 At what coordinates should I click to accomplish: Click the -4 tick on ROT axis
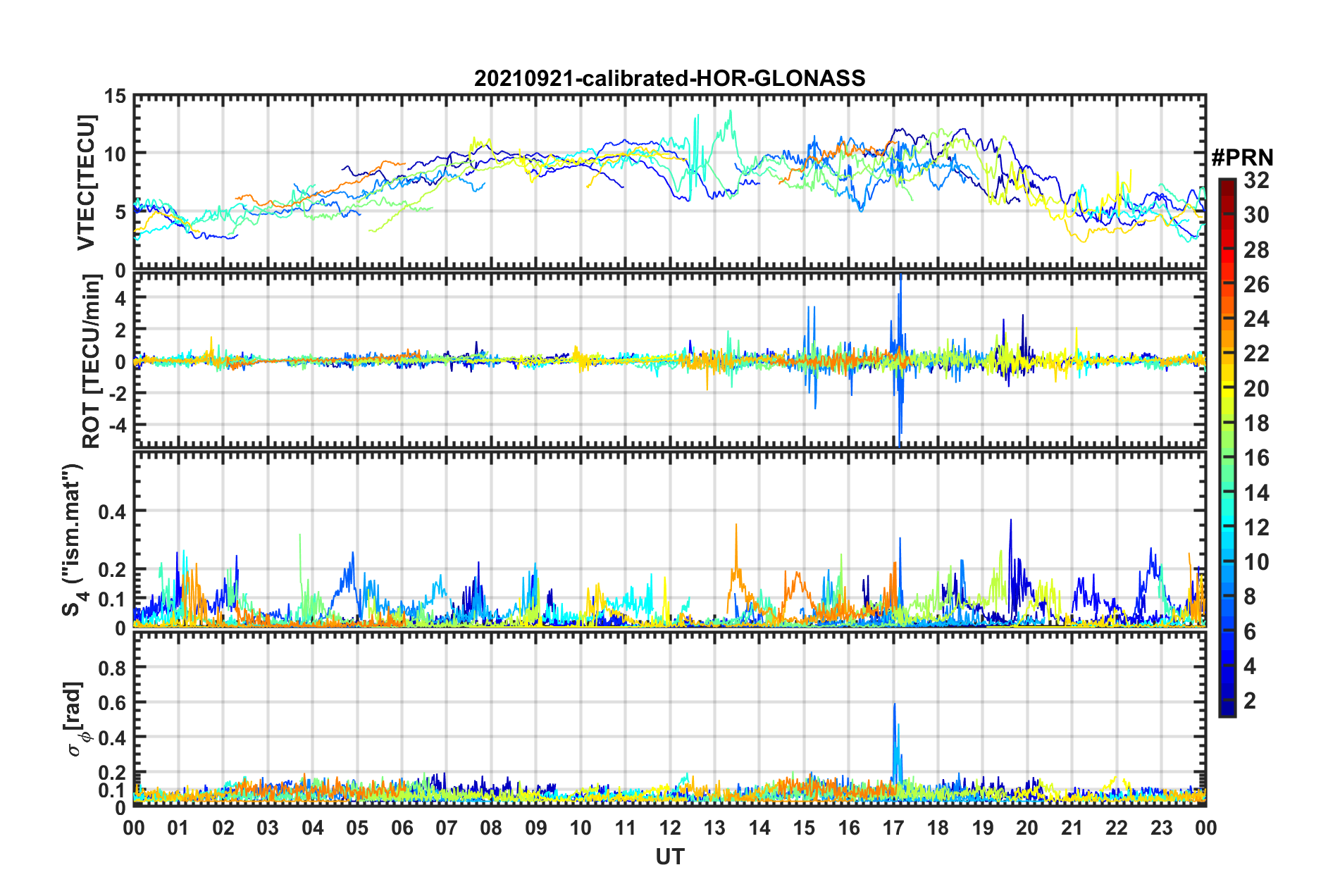point(117,425)
